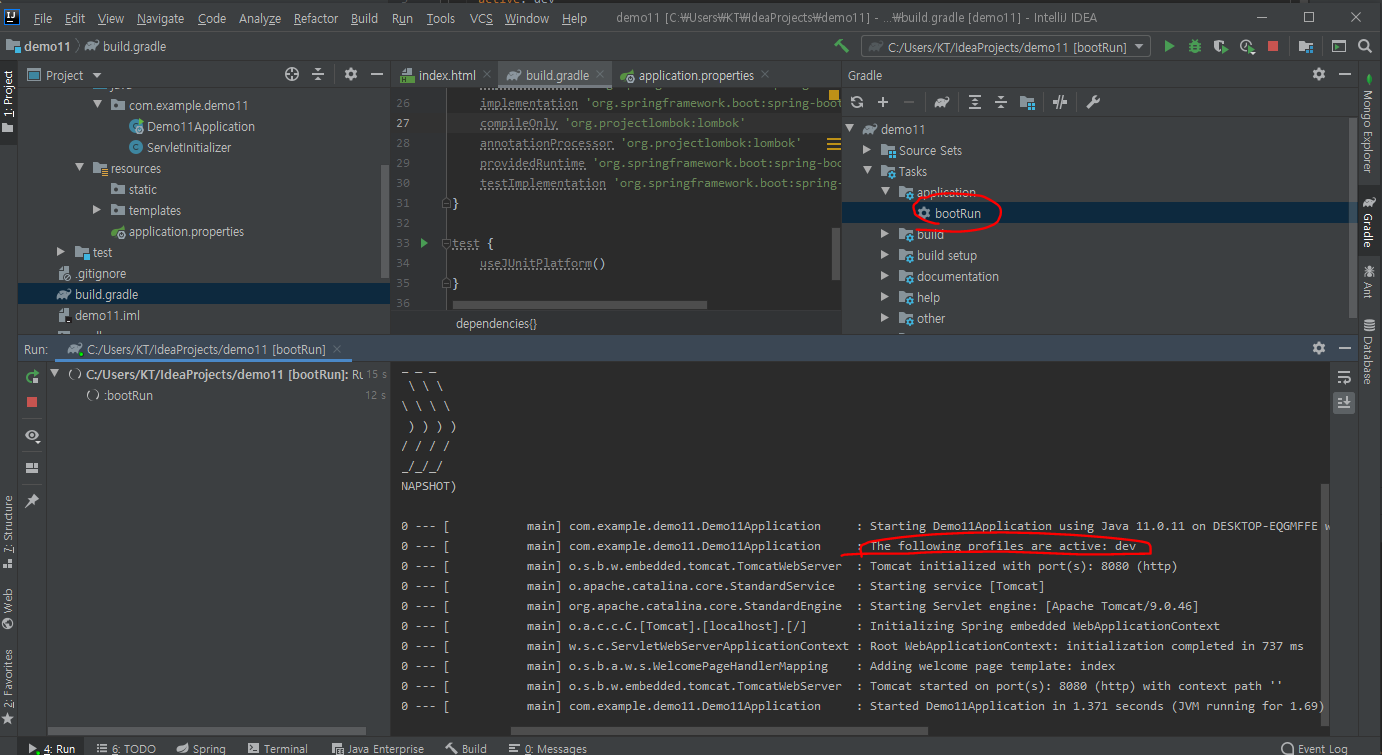The image size is (1382, 755).
Task: Open the run configuration dropdown showing demo11 [bootRun]
Action: tap(1007, 46)
